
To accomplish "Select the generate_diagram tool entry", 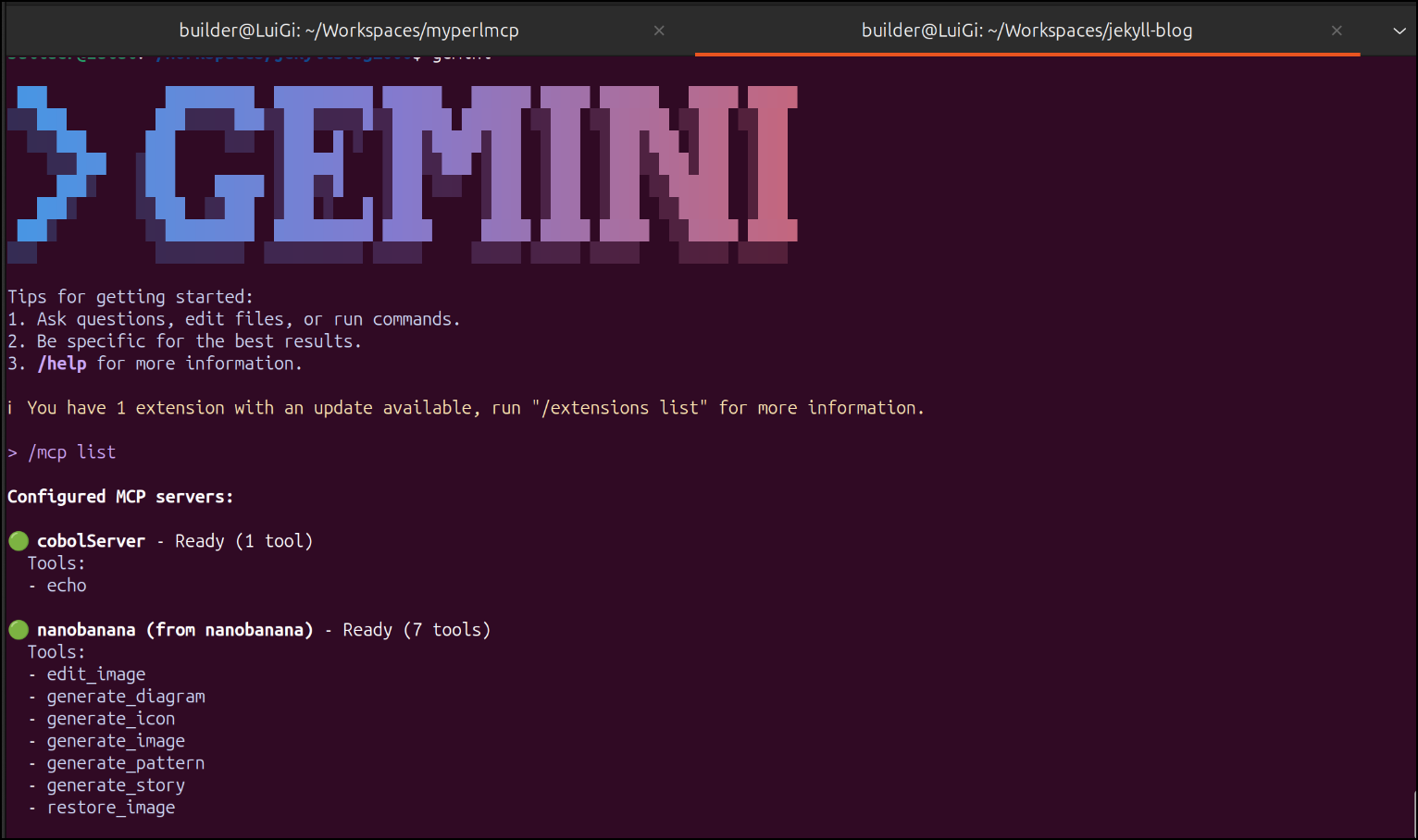I will pyautogui.click(x=126, y=697).
